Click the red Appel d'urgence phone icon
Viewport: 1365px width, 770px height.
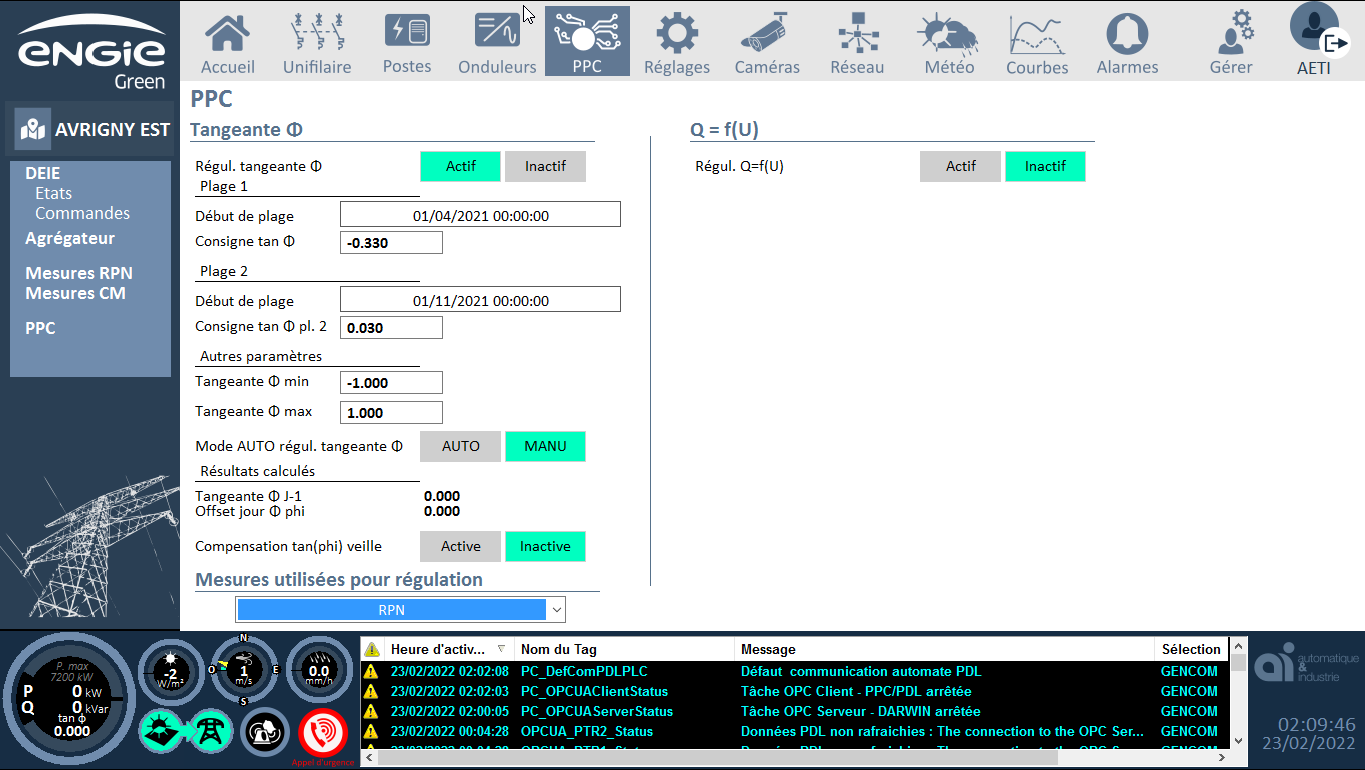tap(323, 733)
